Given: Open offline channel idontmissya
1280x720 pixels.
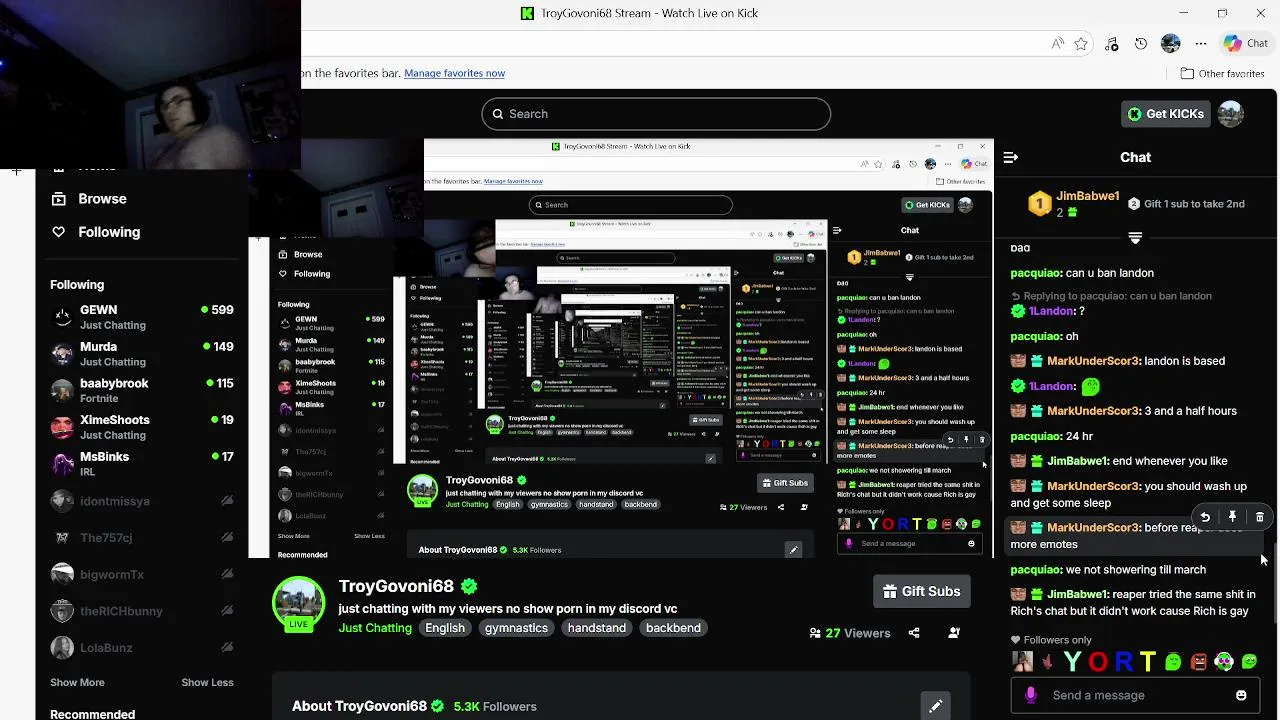Looking at the screenshot, I should 141,501.
